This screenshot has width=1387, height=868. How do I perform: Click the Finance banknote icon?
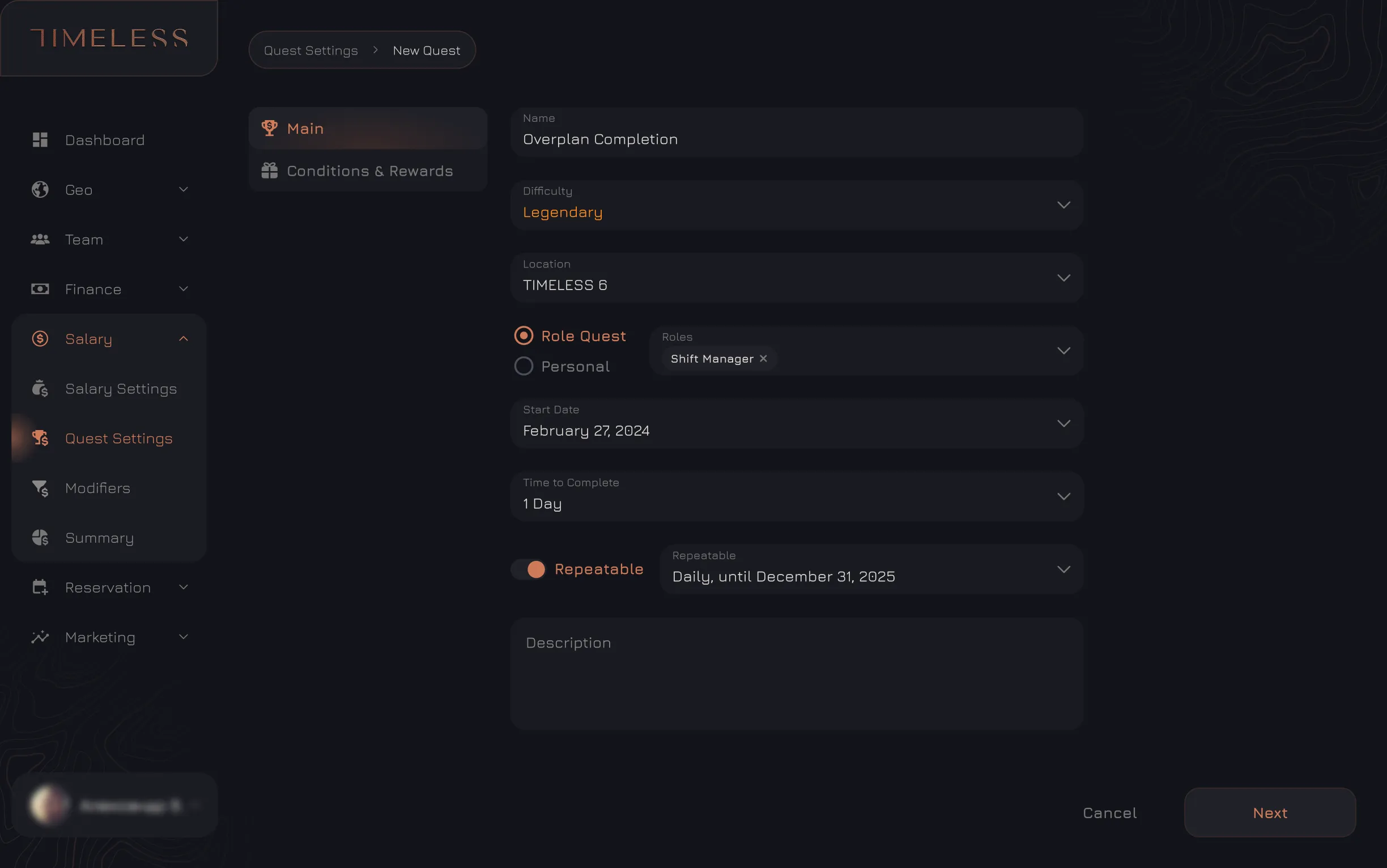point(40,289)
